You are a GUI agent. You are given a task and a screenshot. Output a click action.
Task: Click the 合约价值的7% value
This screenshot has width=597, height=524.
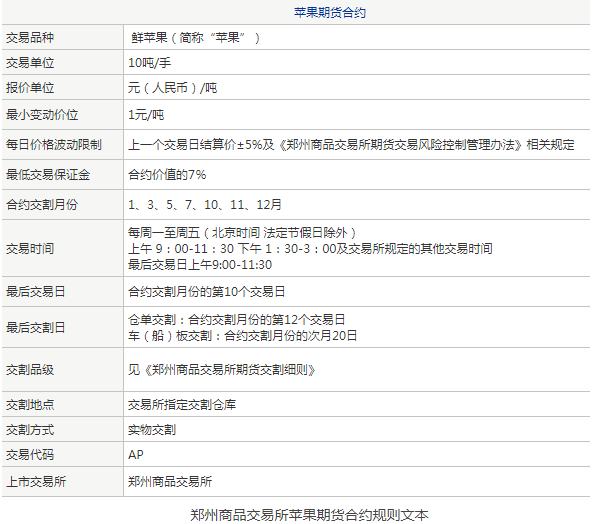(167, 175)
